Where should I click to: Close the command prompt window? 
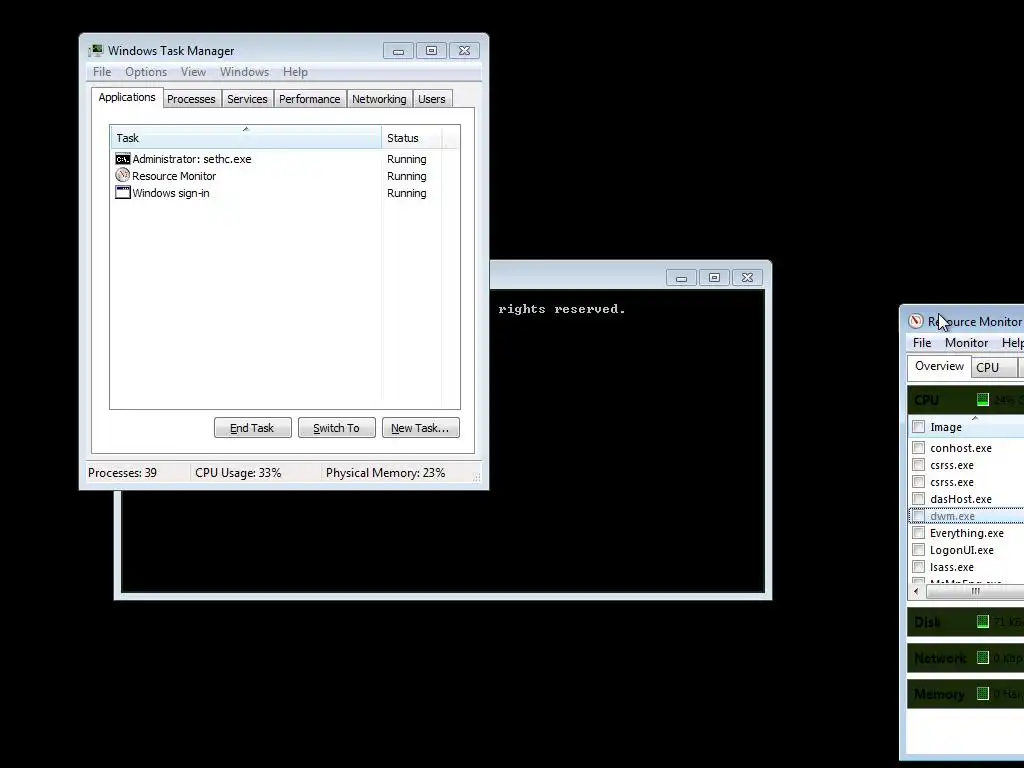(747, 278)
